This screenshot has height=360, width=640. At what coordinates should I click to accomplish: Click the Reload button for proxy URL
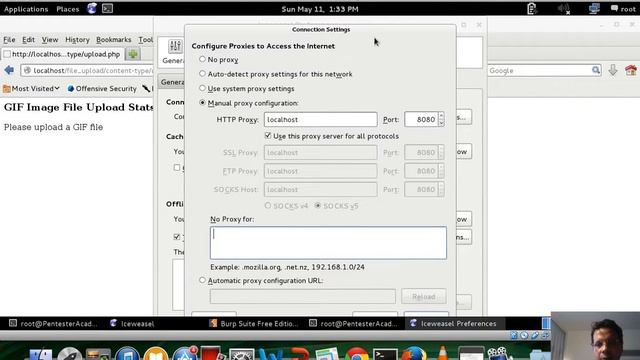[424, 297]
